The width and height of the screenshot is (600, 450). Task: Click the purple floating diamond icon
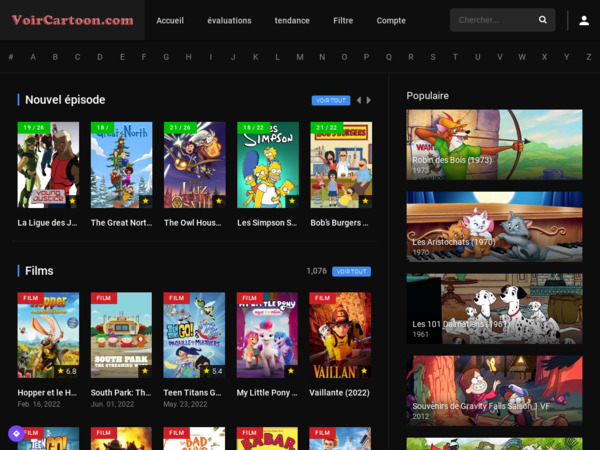[x=16, y=434]
